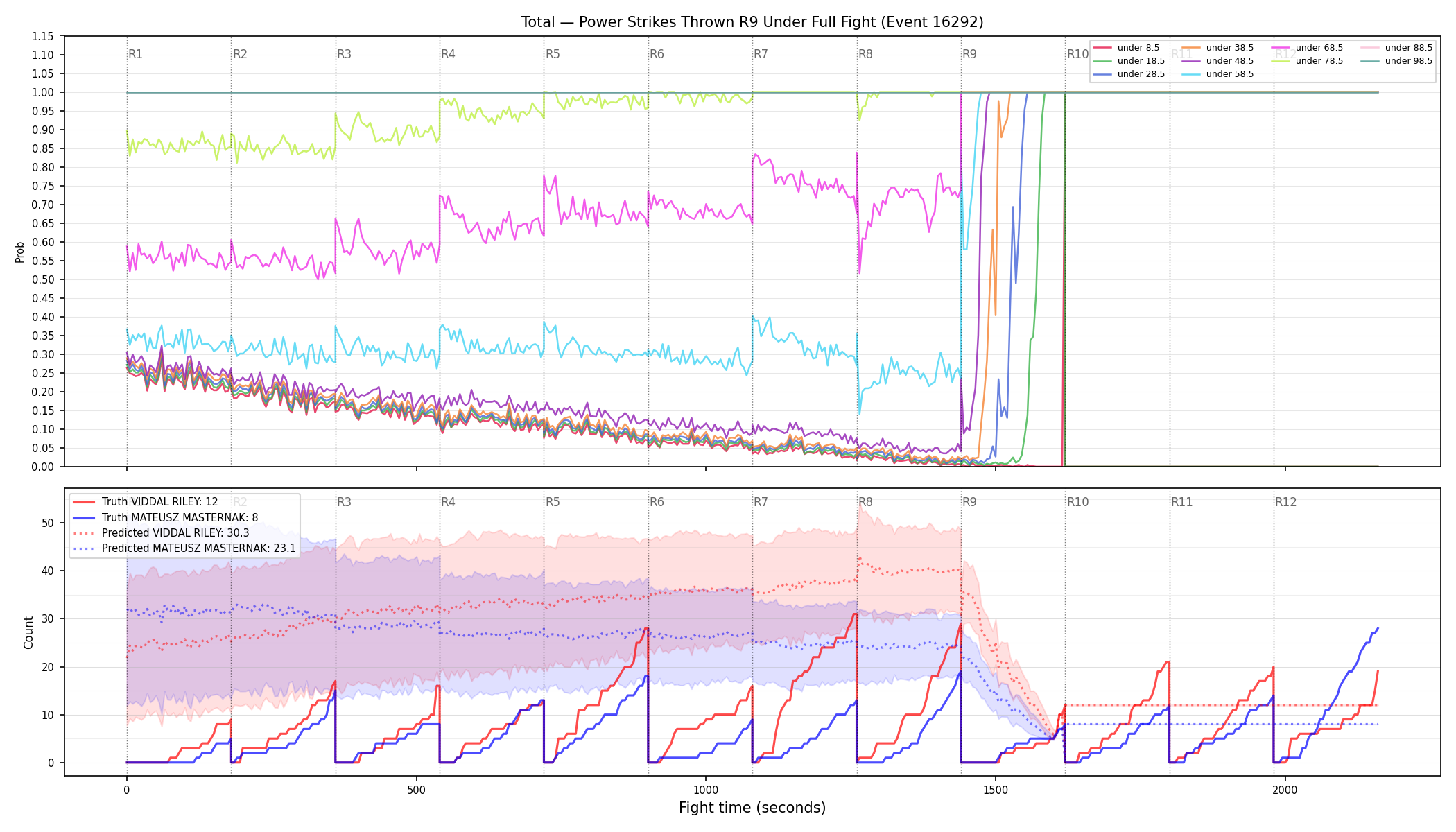1456x832 pixels.
Task: Click the R1 round marker in the probability chart
Action: (136, 54)
